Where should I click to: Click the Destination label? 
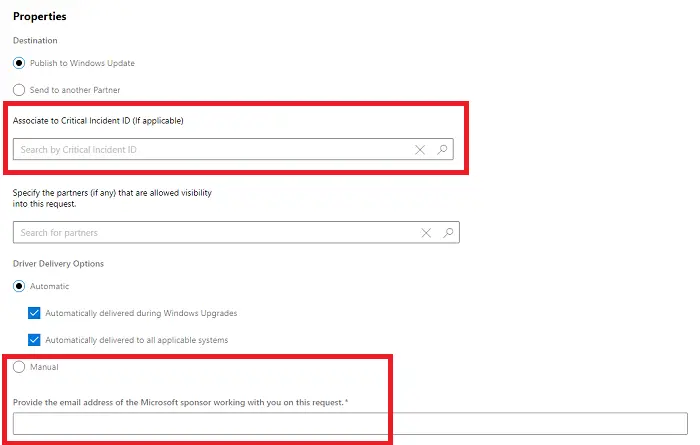pyautogui.click(x=35, y=41)
